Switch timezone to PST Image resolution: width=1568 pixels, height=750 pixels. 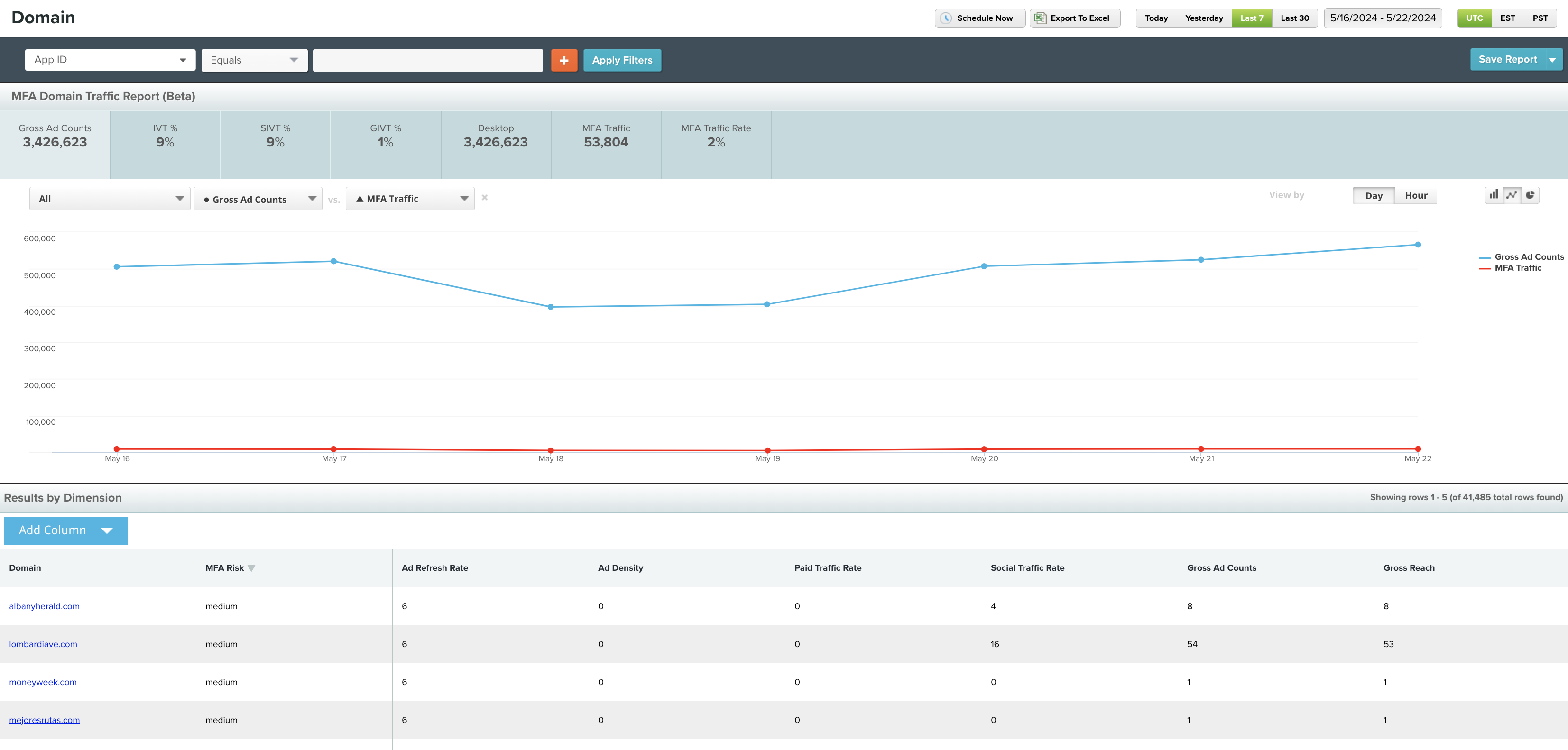(1540, 18)
